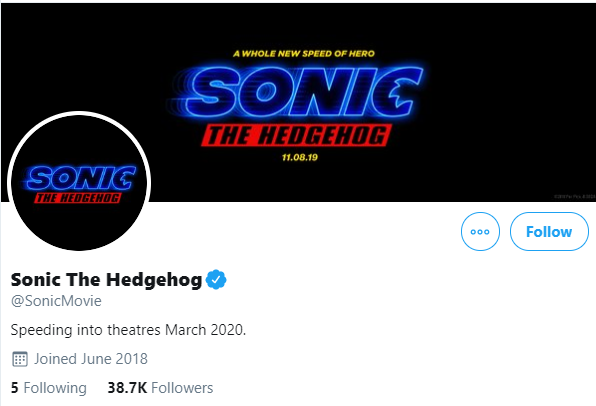Click the blue SONIC text inside avatar

tap(80, 178)
